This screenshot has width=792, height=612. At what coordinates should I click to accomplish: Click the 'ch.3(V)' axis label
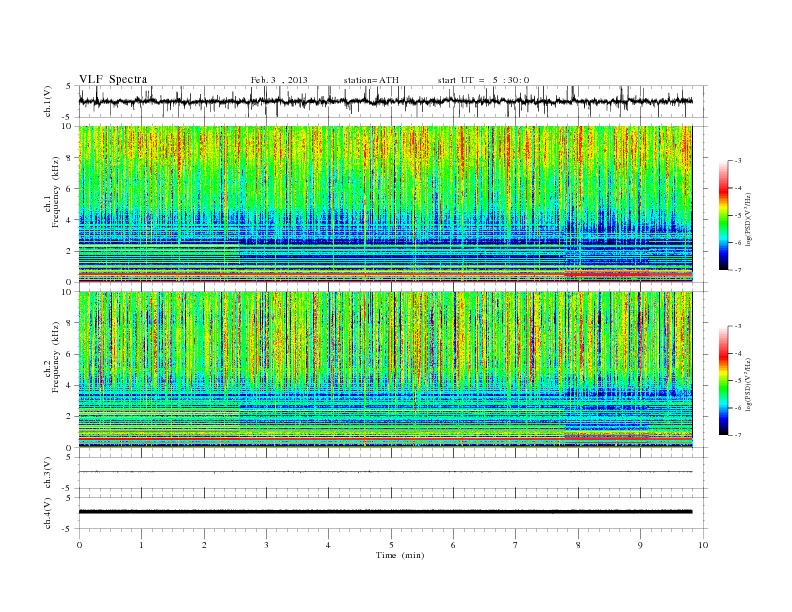pos(48,473)
